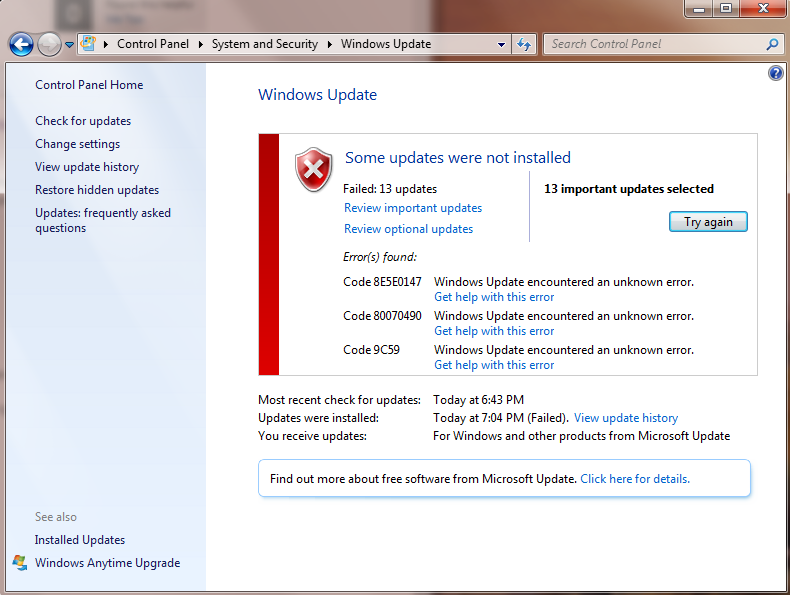Maximize the Windows Update window

(726, 9)
